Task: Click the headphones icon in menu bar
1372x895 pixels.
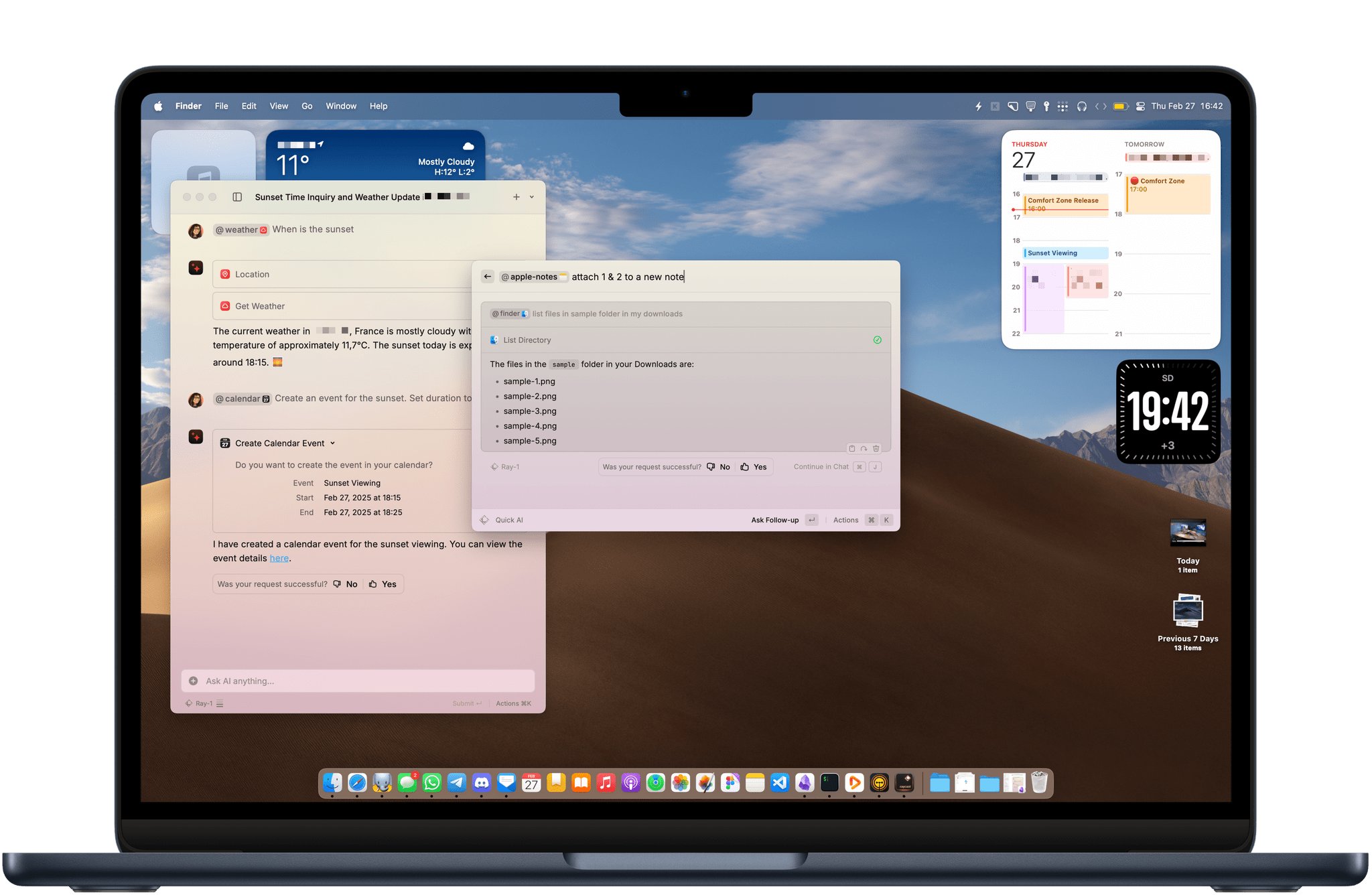Action: pyautogui.click(x=1081, y=106)
